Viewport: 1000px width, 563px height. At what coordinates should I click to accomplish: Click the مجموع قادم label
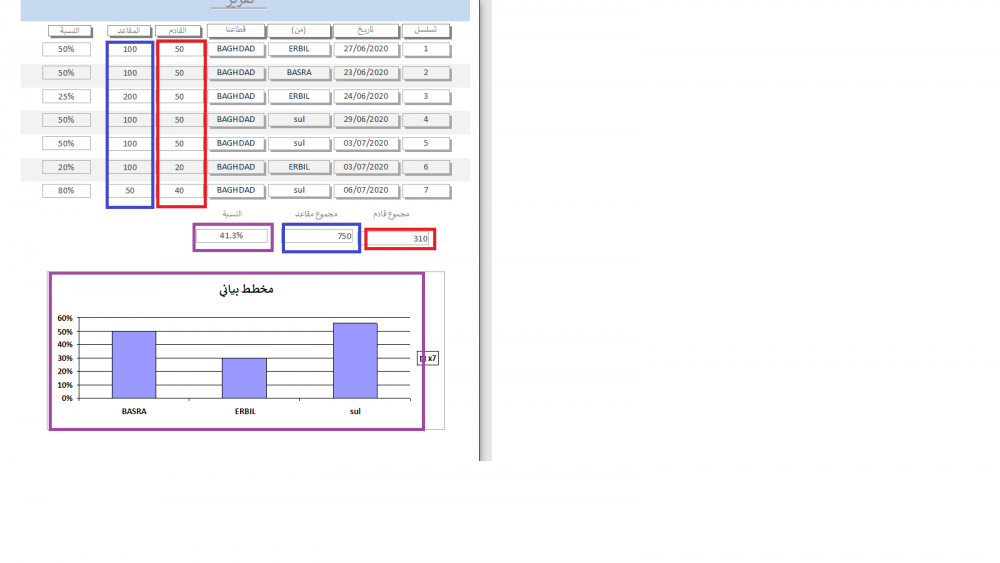[391, 214]
